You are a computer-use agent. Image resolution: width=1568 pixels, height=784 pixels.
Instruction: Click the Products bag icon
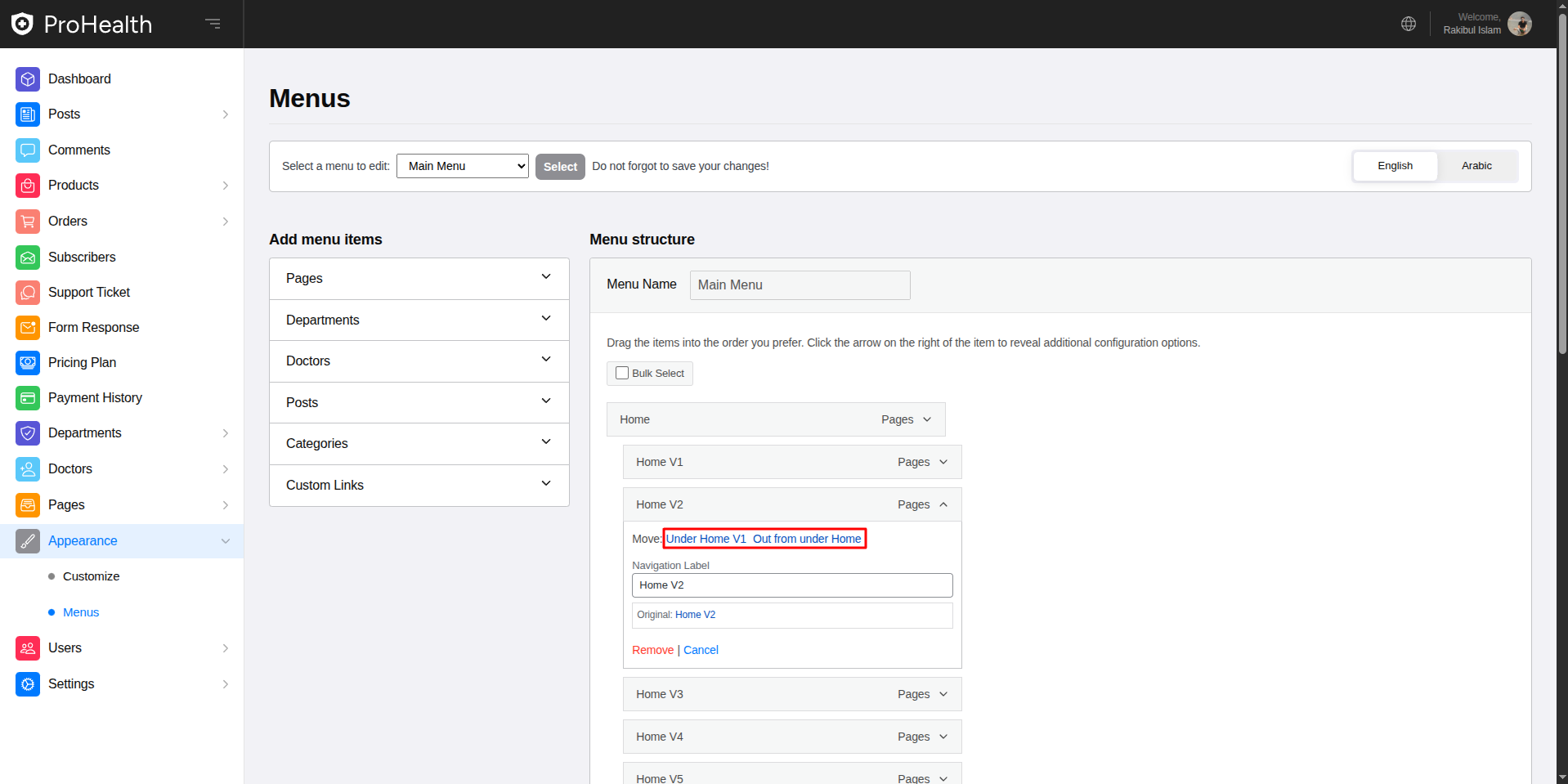[x=28, y=186]
